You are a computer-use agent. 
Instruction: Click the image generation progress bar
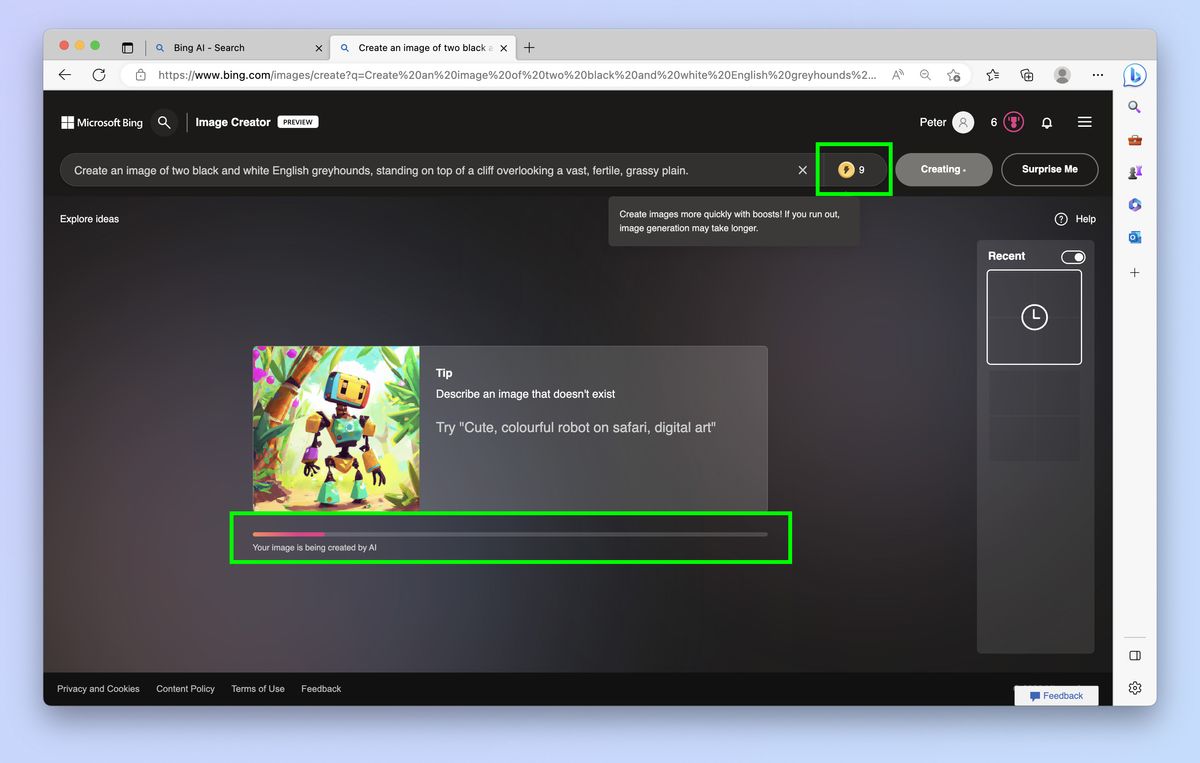tap(511, 534)
